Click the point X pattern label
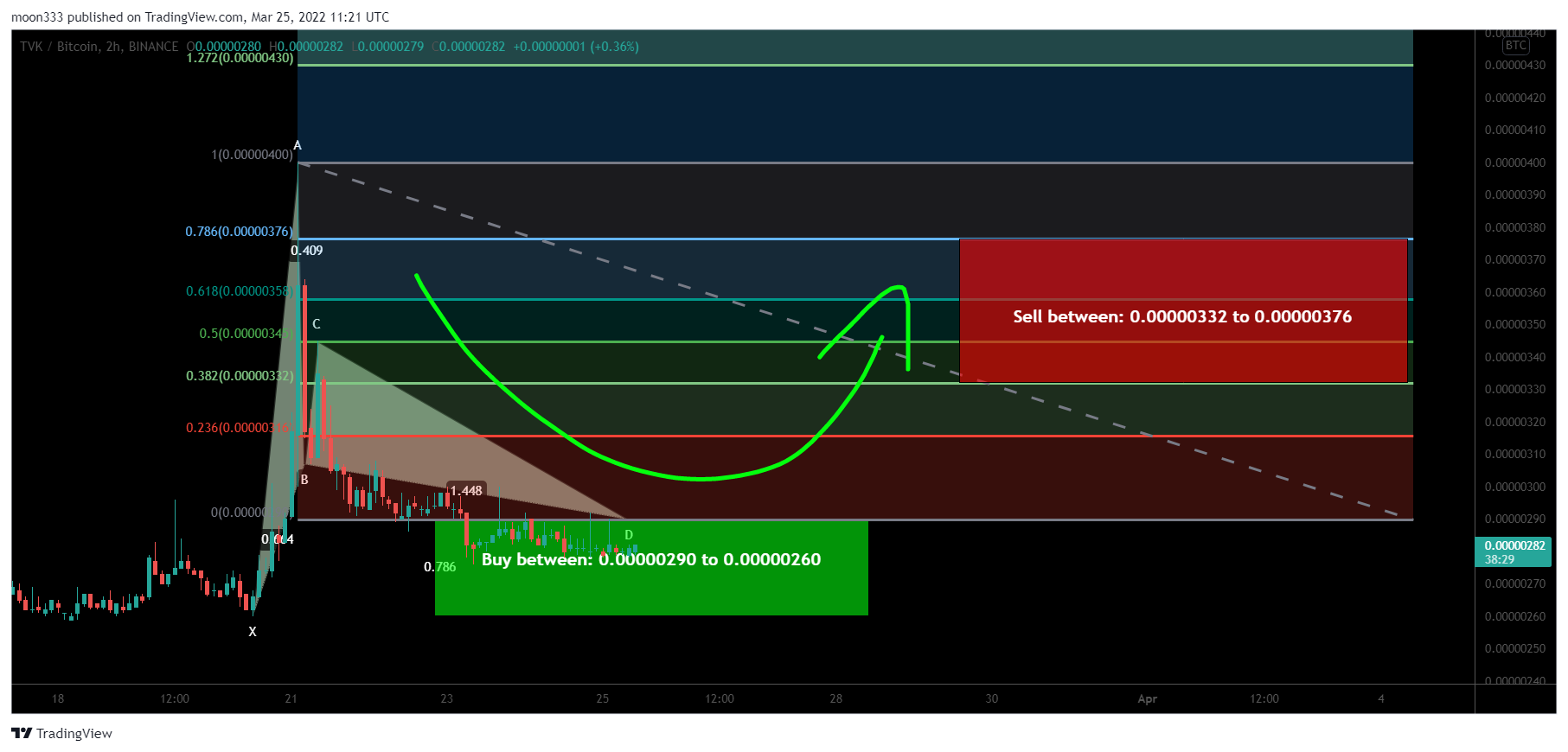The width and height of the screenshot is (1568, 752). pyautogui.click(x=253, y=632)
